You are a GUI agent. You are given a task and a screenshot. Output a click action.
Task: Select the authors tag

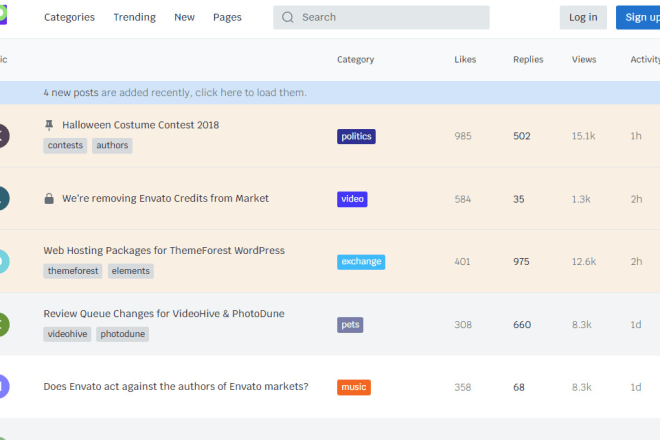point(112,146)
